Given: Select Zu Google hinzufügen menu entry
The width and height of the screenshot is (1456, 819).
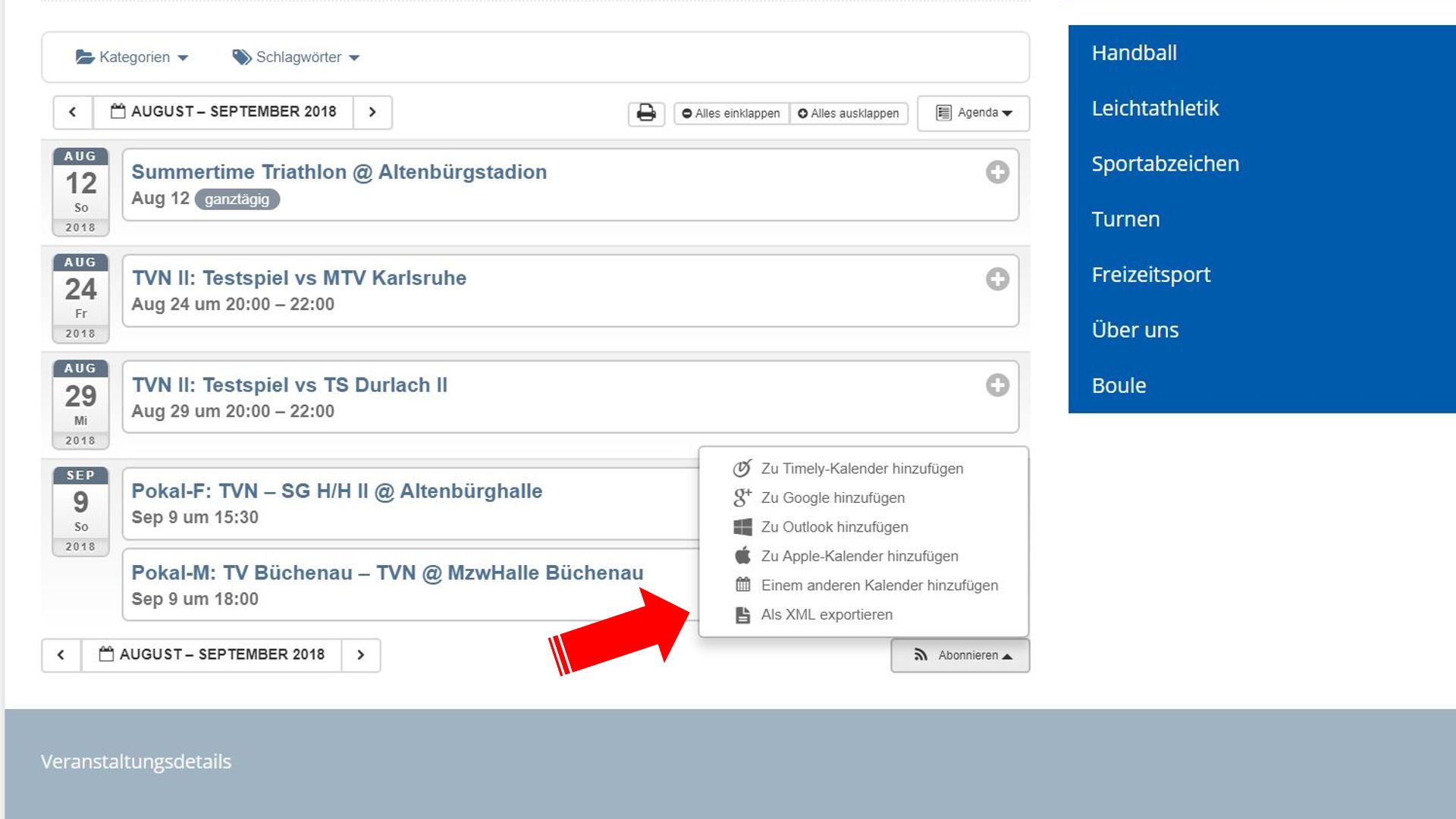Looking at the screenshot, I should pos(833,498).
